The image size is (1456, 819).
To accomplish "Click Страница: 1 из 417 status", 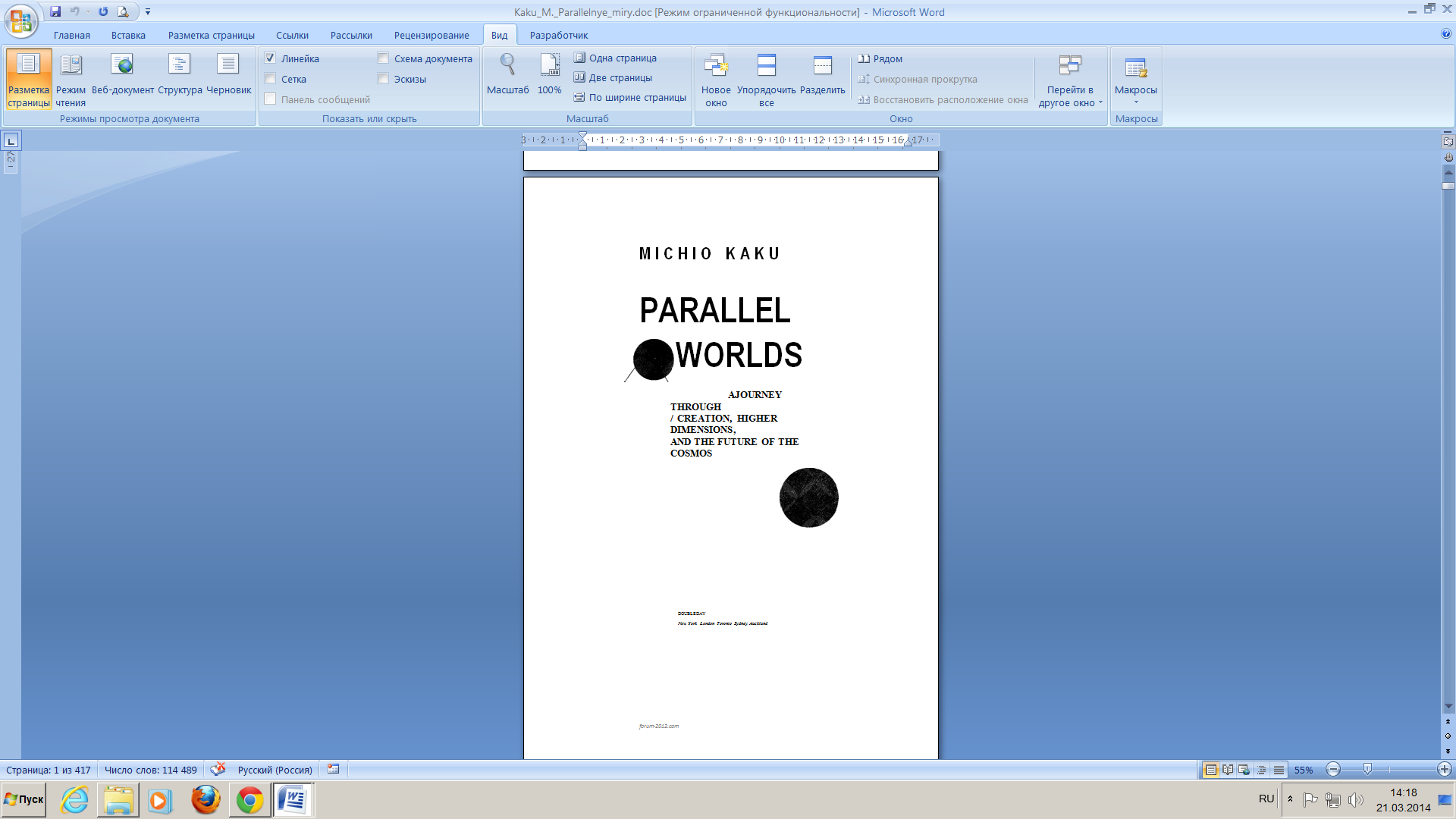I will tap(49, 770).
